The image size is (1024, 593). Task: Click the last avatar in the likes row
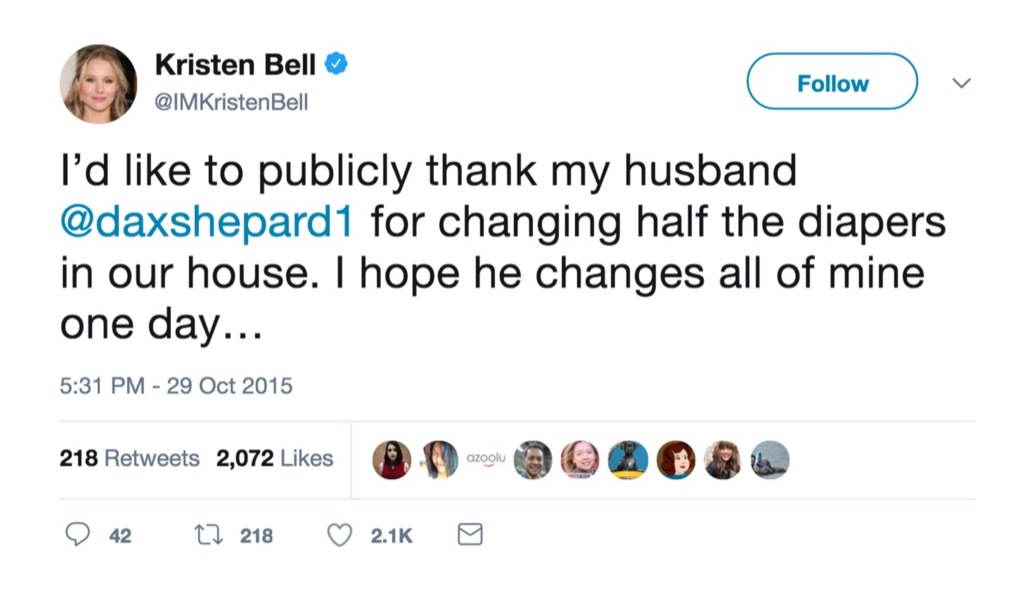click(770, 459)
